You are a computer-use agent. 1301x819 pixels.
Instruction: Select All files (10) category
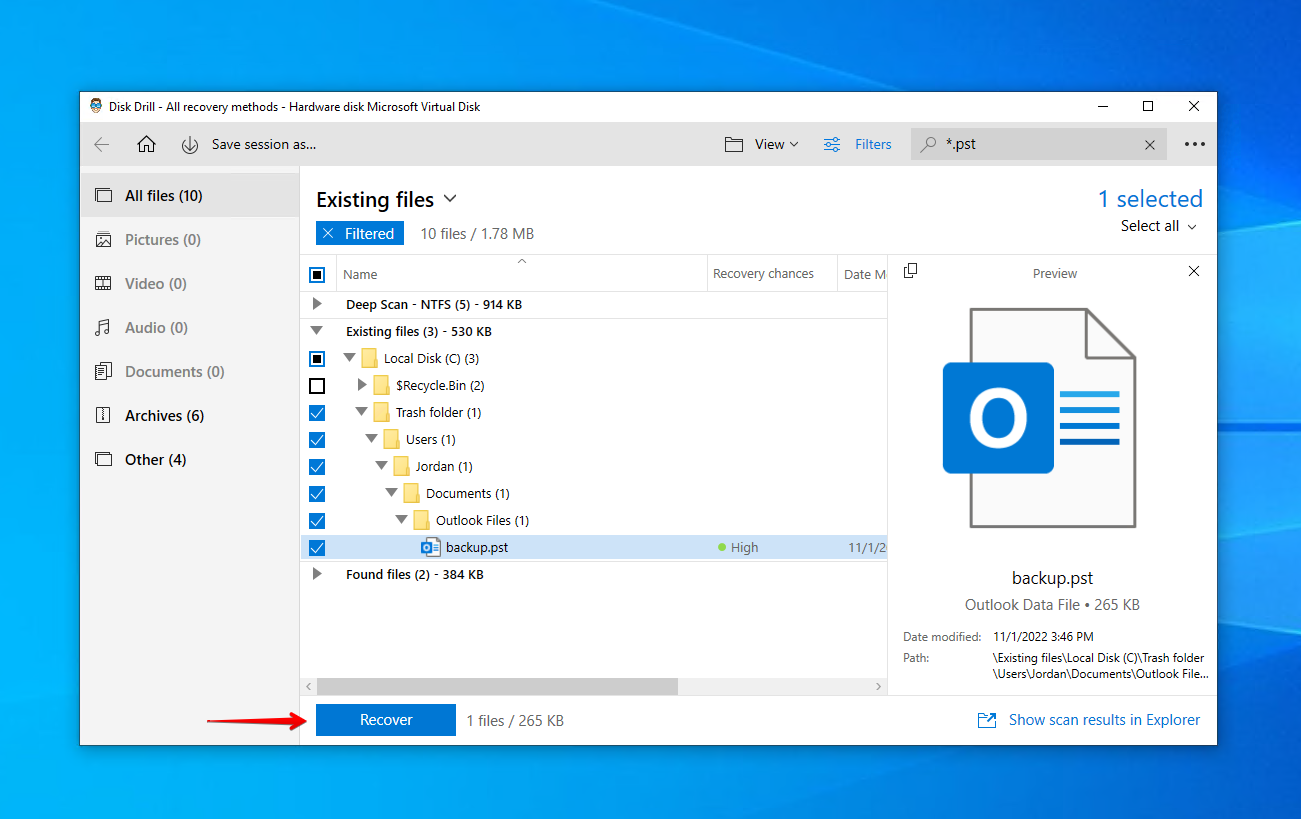pyautogui.click(x=190, y=196)
